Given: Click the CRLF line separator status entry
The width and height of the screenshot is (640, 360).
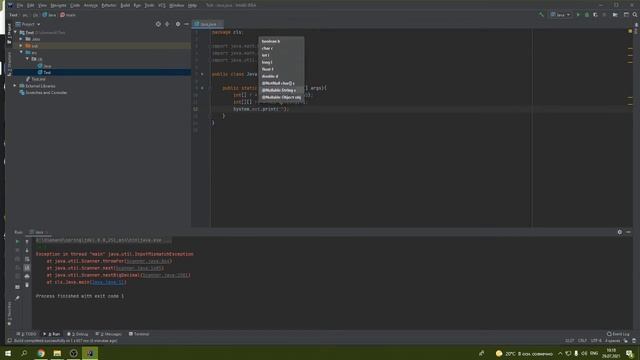Looking at the screenshot, I should 582,340.
